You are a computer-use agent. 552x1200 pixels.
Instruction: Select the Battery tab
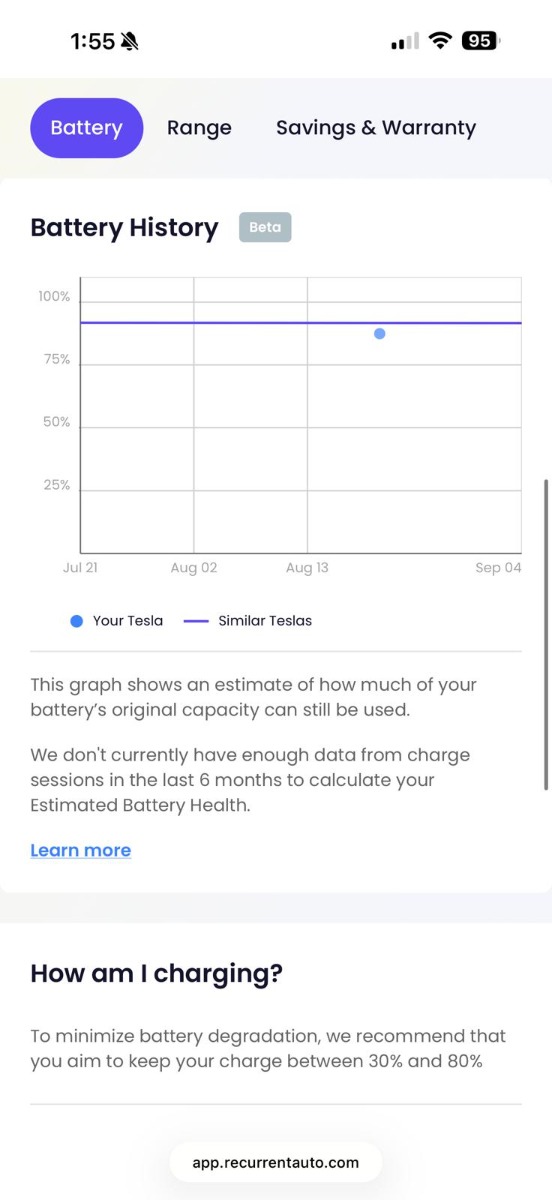[x=87, y=128]
